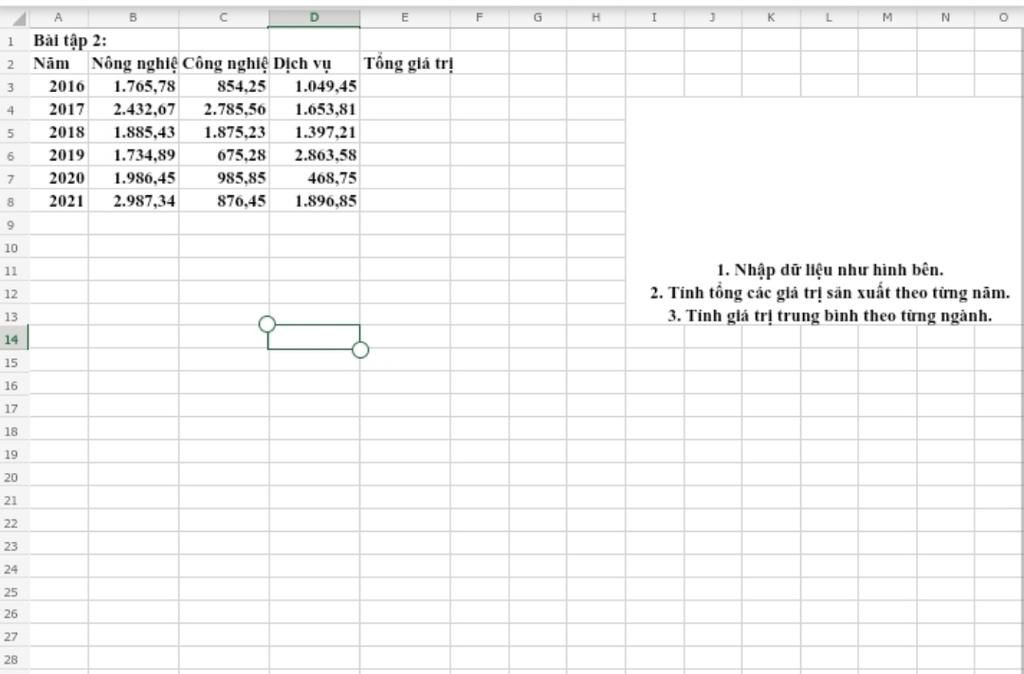
Task: Click cell with value 1.765,78
Action: (133, 86)
